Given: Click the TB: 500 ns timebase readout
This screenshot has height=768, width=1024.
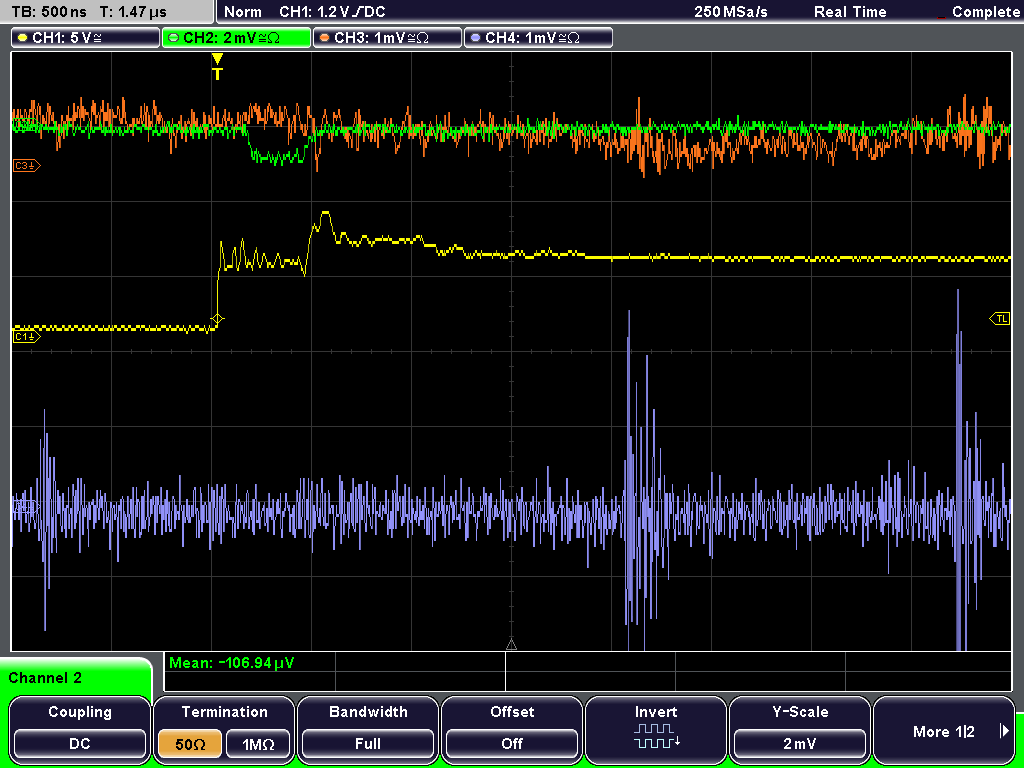Looking at the screenshot, I should coord(49,12).
